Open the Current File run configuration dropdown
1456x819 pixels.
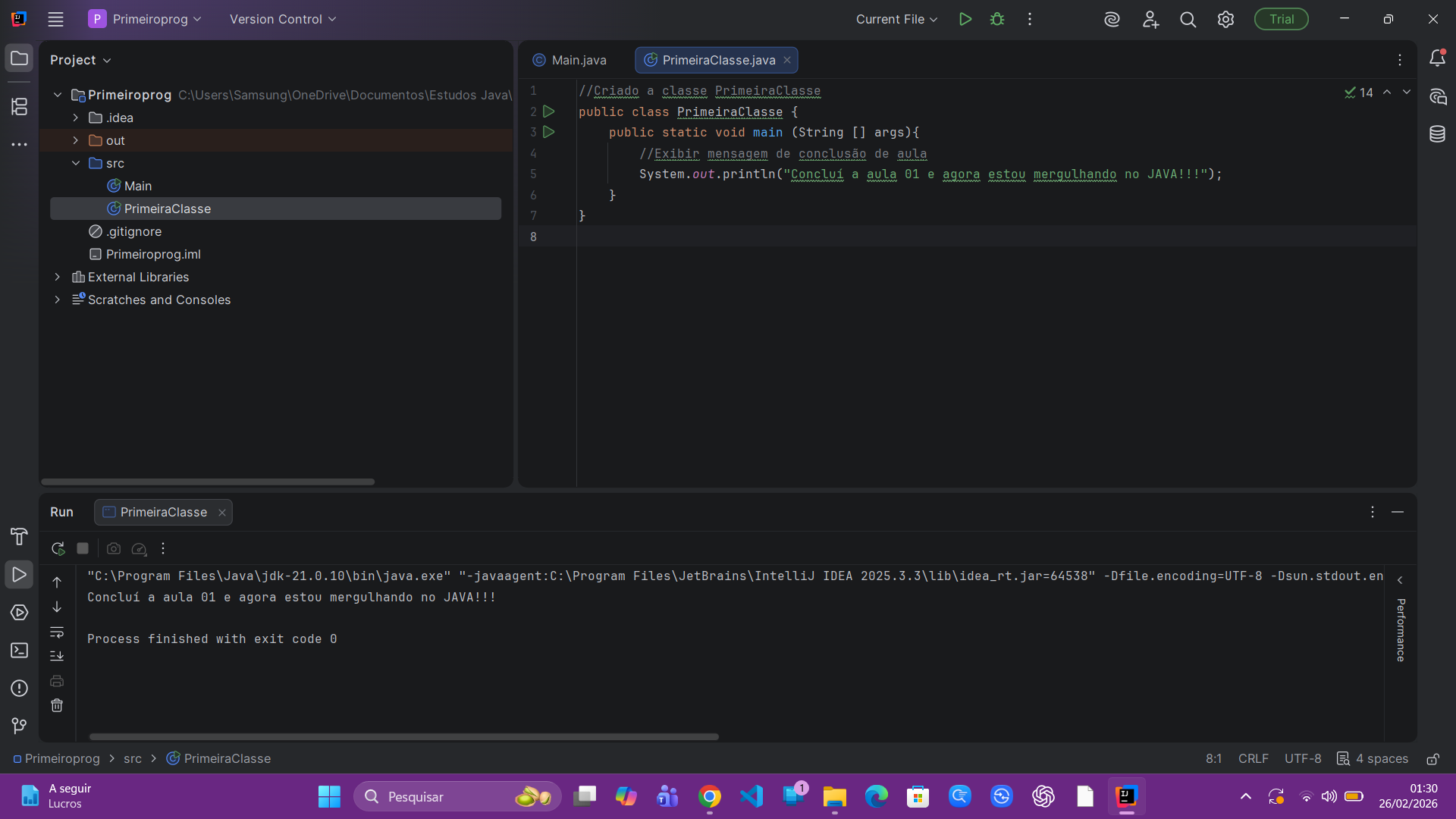click(x=896, y=19)
